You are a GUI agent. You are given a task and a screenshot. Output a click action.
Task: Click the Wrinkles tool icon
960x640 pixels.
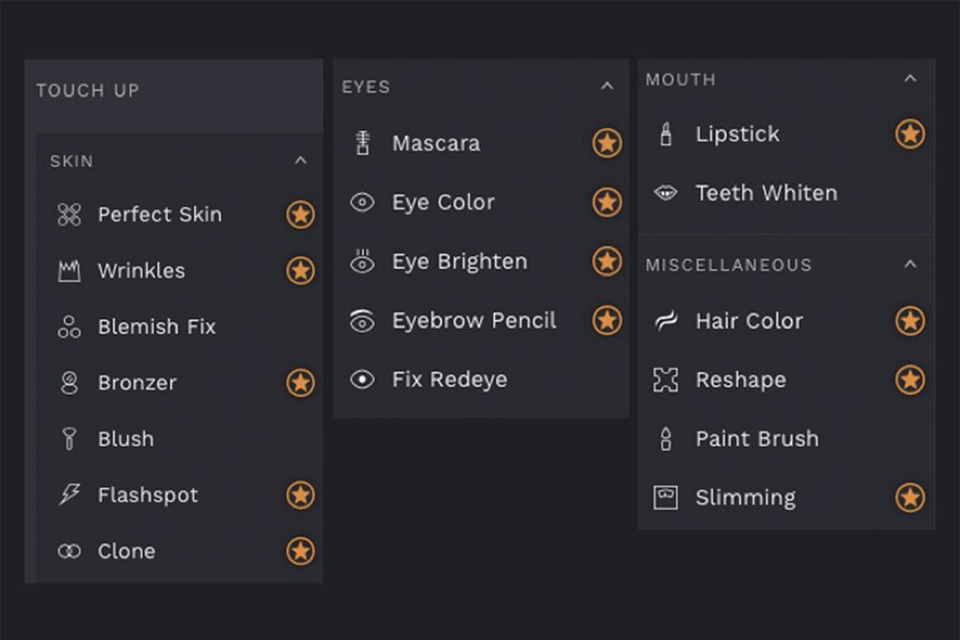point(69,271)
